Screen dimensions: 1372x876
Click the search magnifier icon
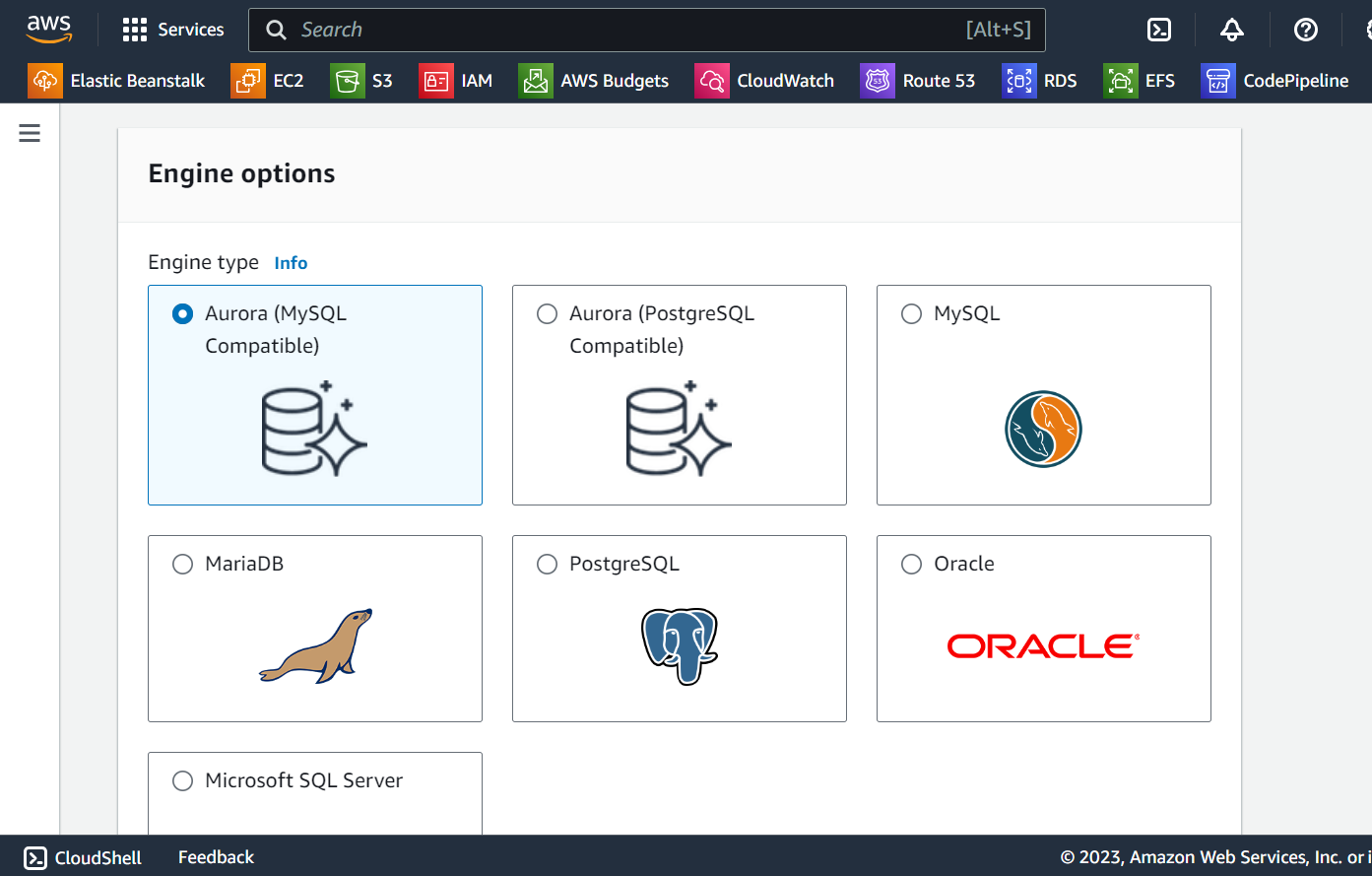click(x=277, y=30)
